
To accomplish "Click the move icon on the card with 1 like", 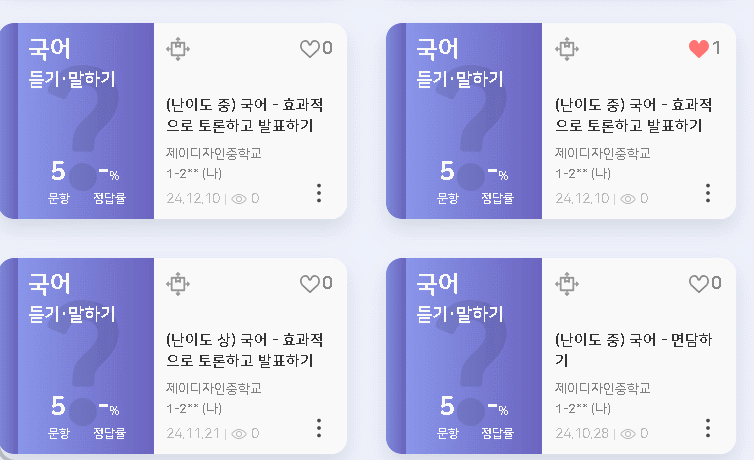I will point(566,49).
